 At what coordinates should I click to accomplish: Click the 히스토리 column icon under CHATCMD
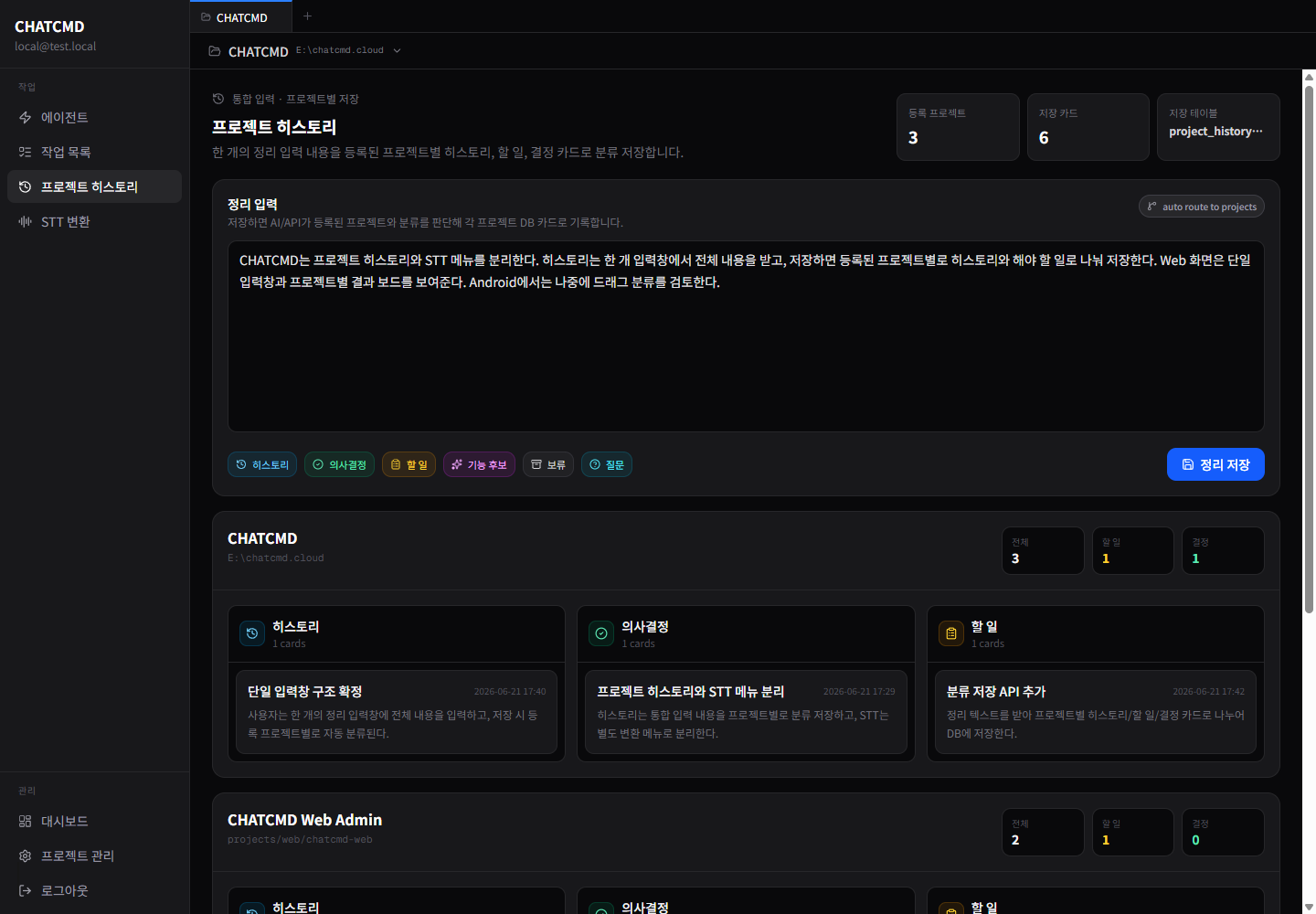[252, 633]
